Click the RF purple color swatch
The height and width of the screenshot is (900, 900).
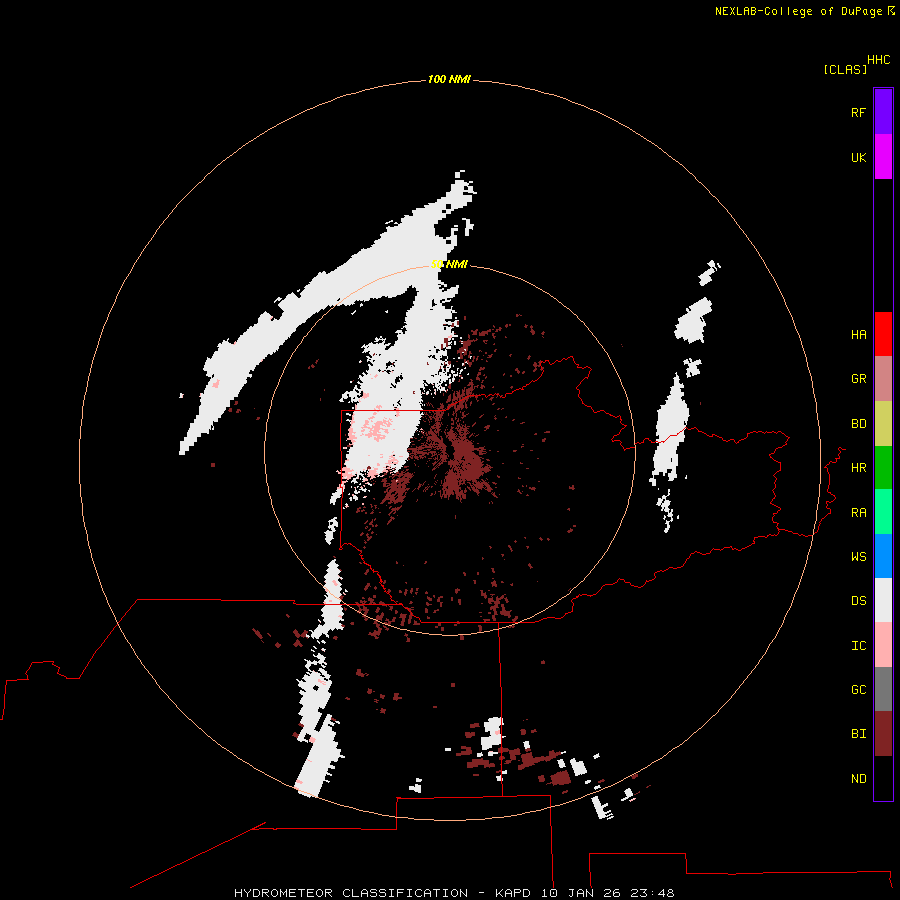883,112
